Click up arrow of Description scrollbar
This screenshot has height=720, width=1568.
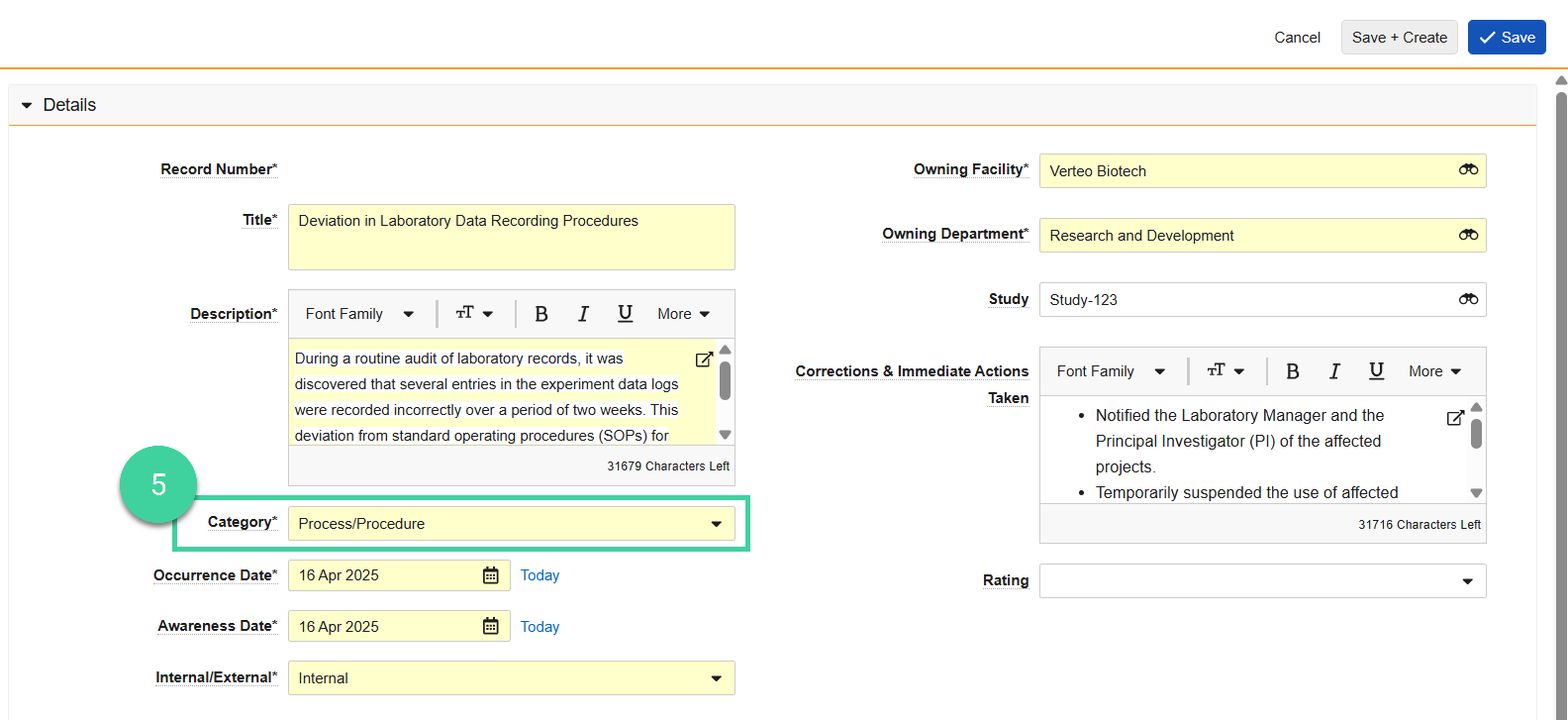[725, 350]
